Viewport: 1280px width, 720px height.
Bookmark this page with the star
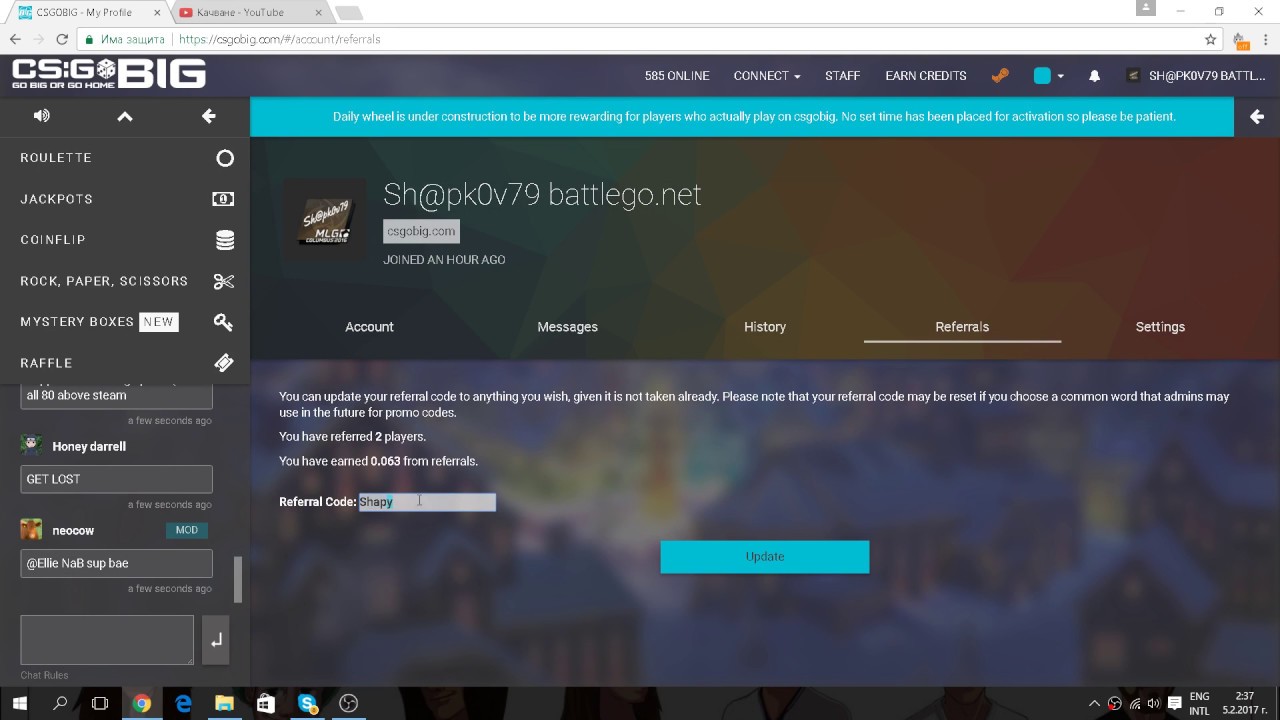click(1210, 40)
